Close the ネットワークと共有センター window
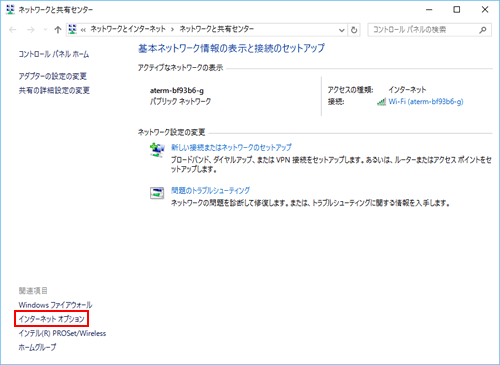This screenshot has width=500, height=365. point(485,10)
